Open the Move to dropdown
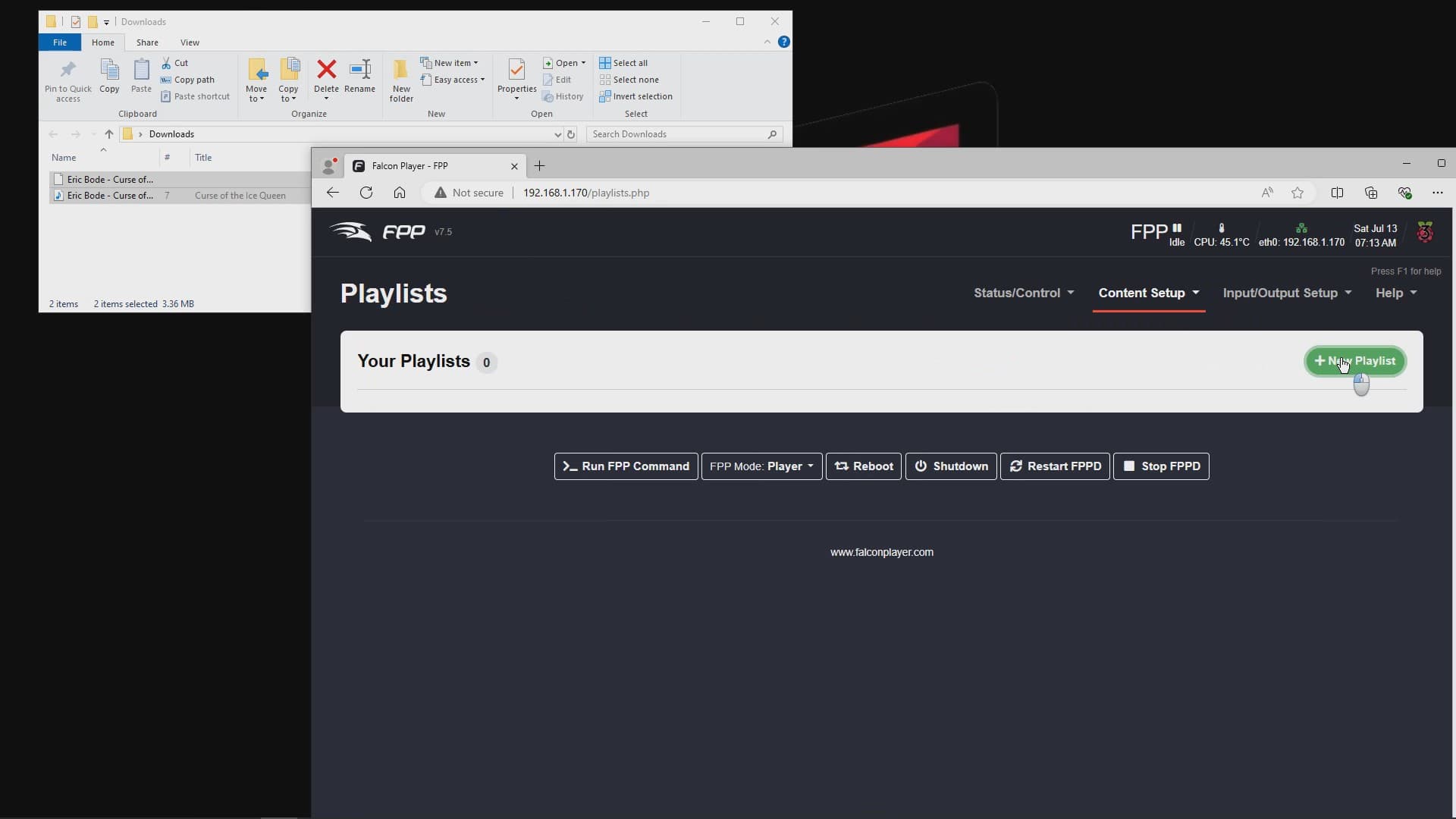1456x819 pixels. point(256,80)
